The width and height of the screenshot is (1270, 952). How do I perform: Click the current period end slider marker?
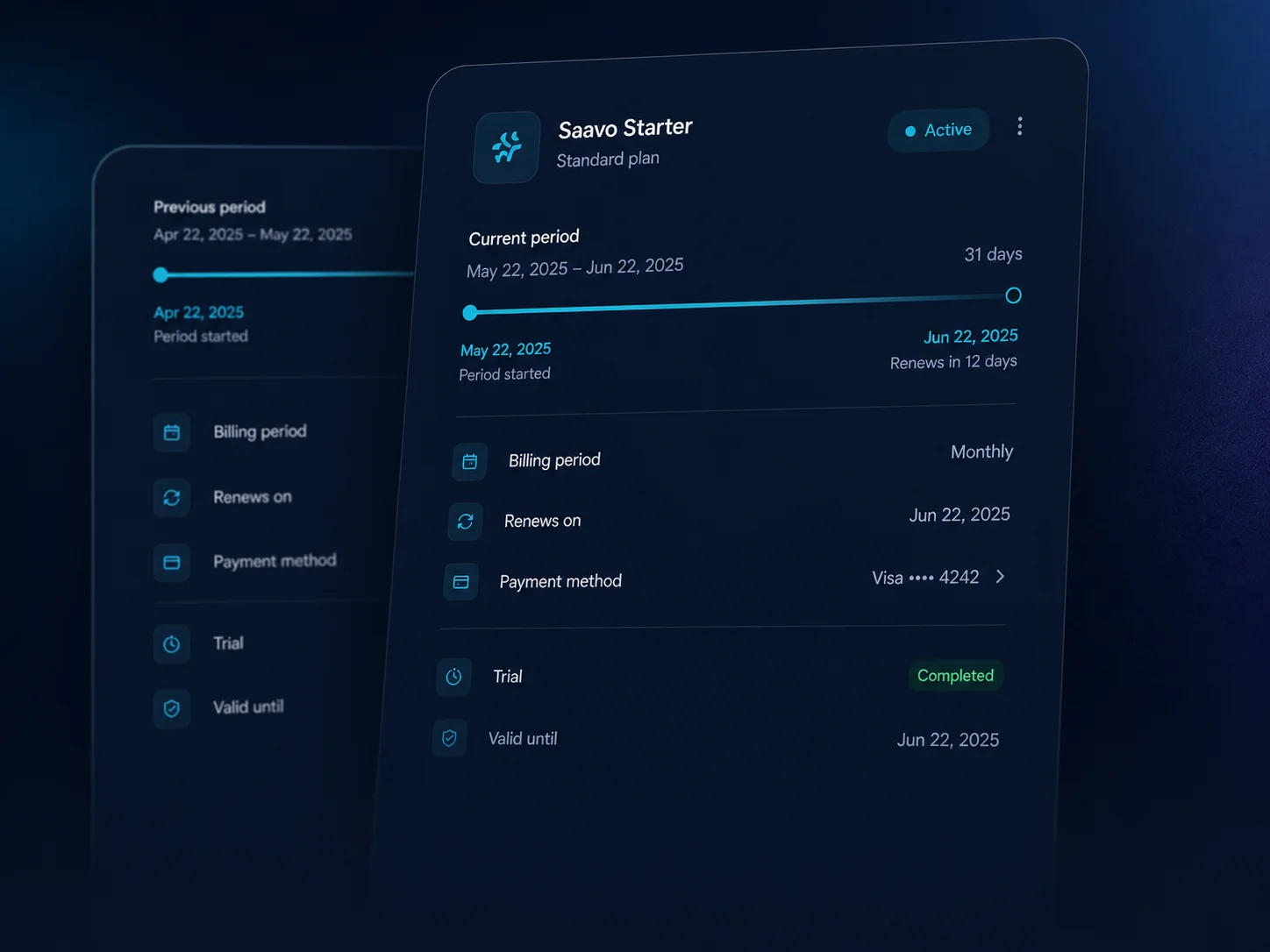pyautogui.click(x=1013, y=295)
